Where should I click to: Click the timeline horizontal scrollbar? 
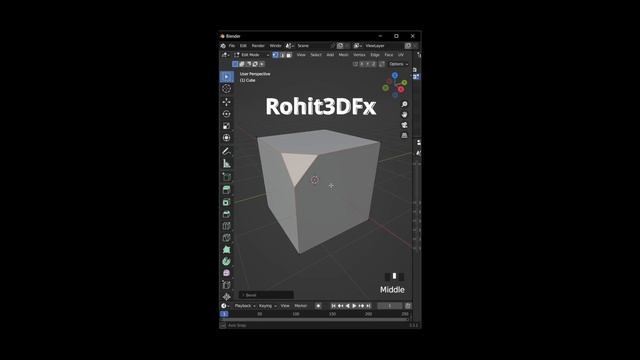click(x=315, y=320)
